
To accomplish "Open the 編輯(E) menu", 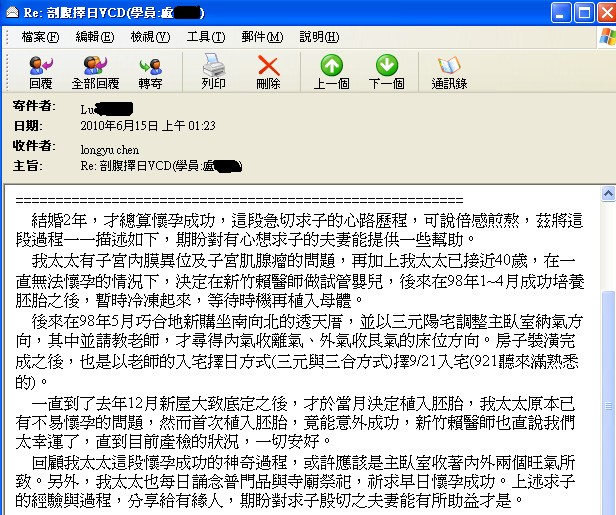I will [x=95, y=37].
